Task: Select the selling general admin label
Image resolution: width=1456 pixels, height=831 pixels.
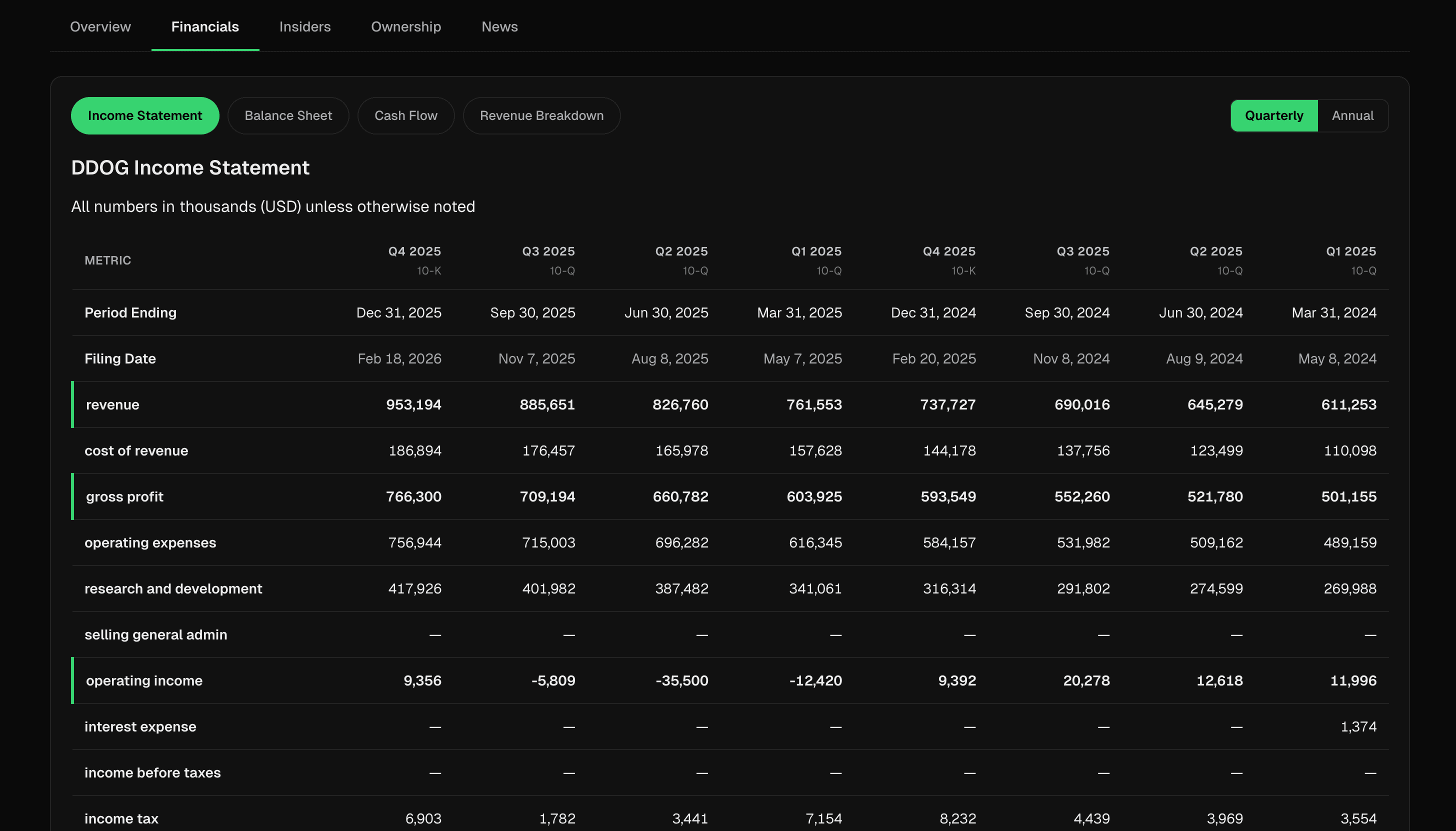Action: (x=156, y=634)
